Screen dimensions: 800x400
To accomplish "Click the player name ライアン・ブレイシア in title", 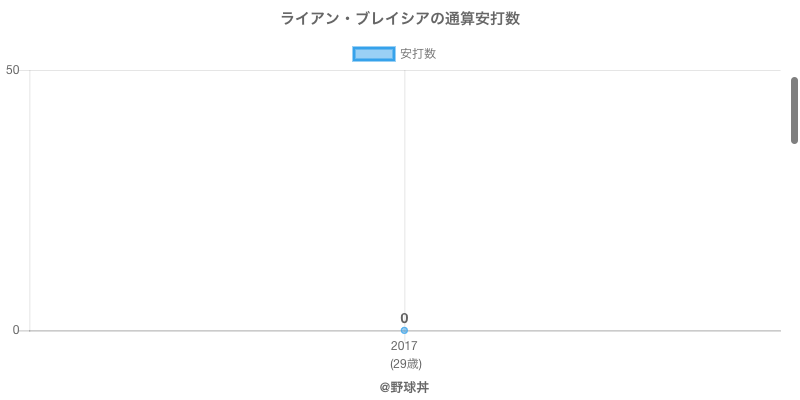I will coord(349,19).
